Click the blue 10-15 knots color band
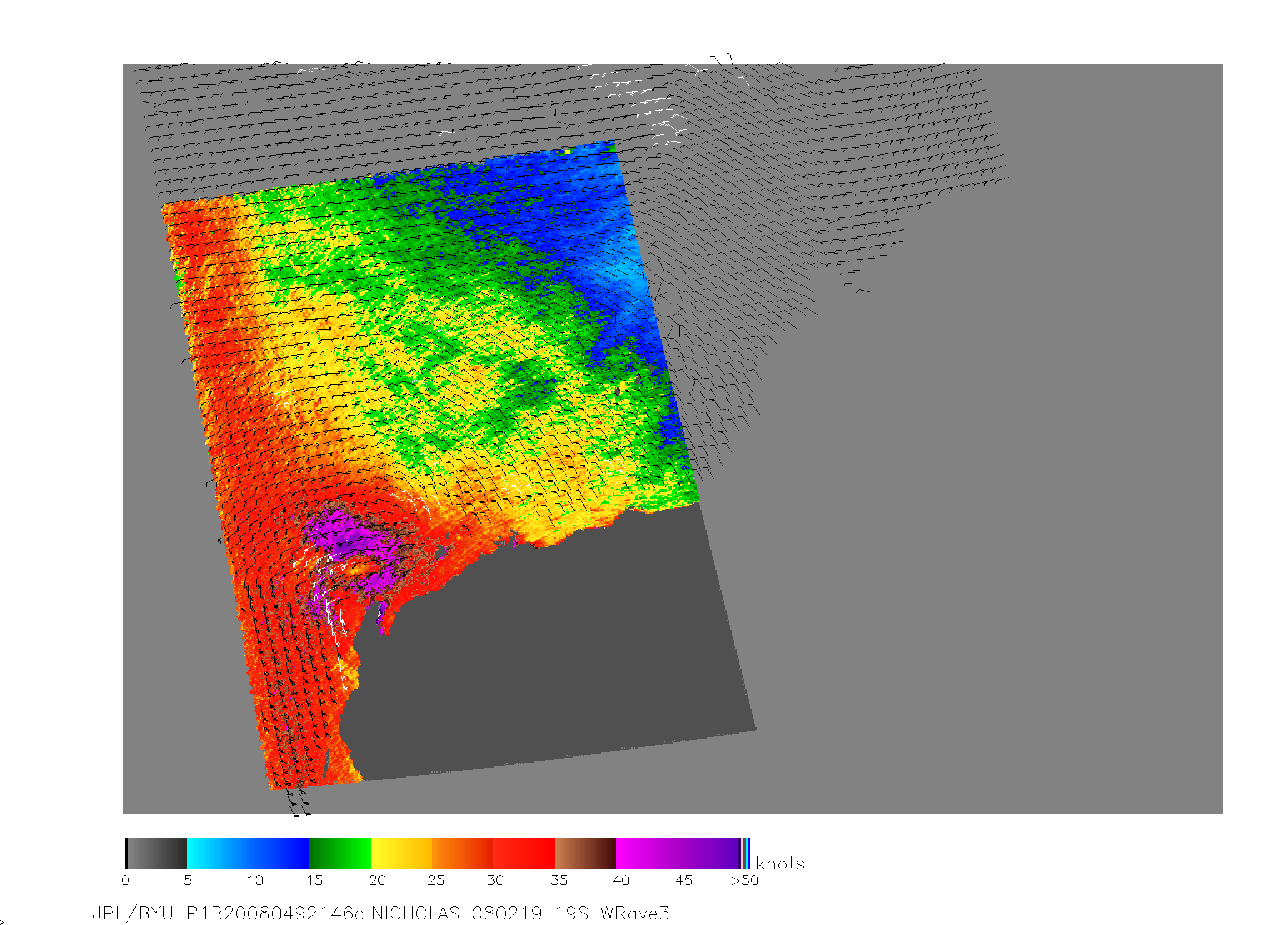This screenshot has width=1288, height=925. pos(279,853)
